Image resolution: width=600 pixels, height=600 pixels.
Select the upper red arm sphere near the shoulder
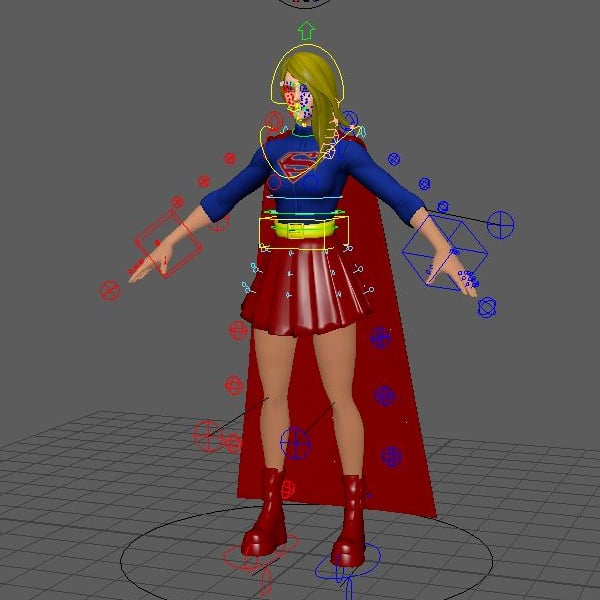(x=230, y=158)
